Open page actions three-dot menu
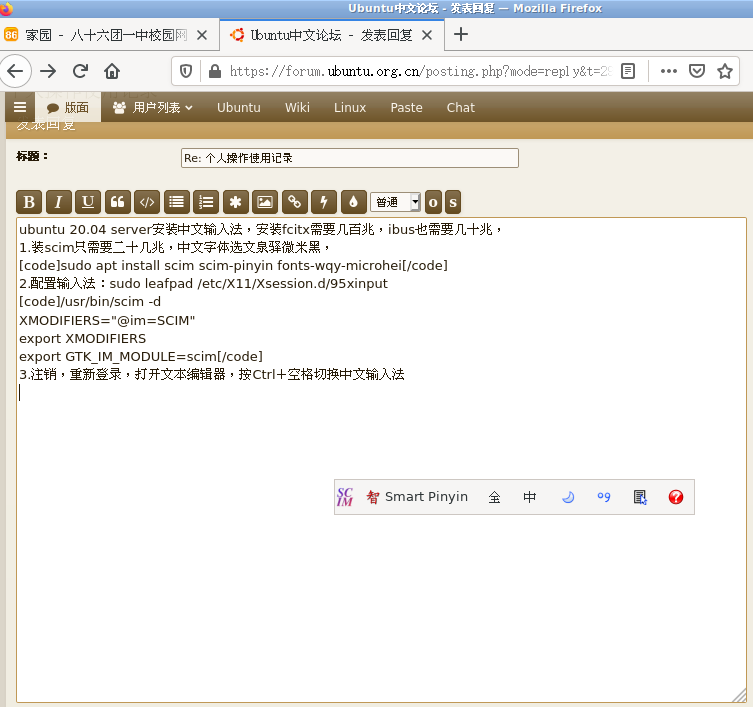Image resolution: width=753 pixels, height=707 pixels. click(668, 72)
